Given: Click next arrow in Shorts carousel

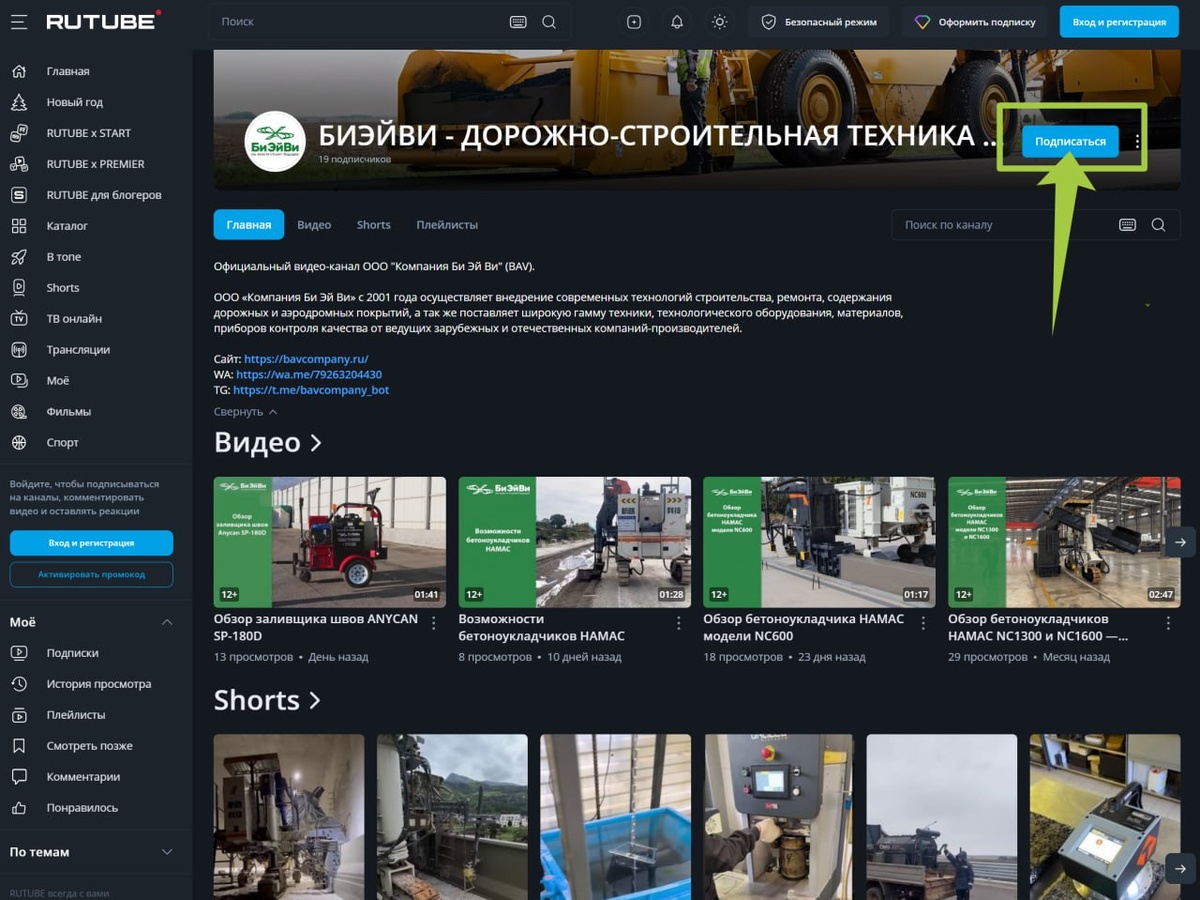Looking at the screenshot, I should [x=1180, y=868].
